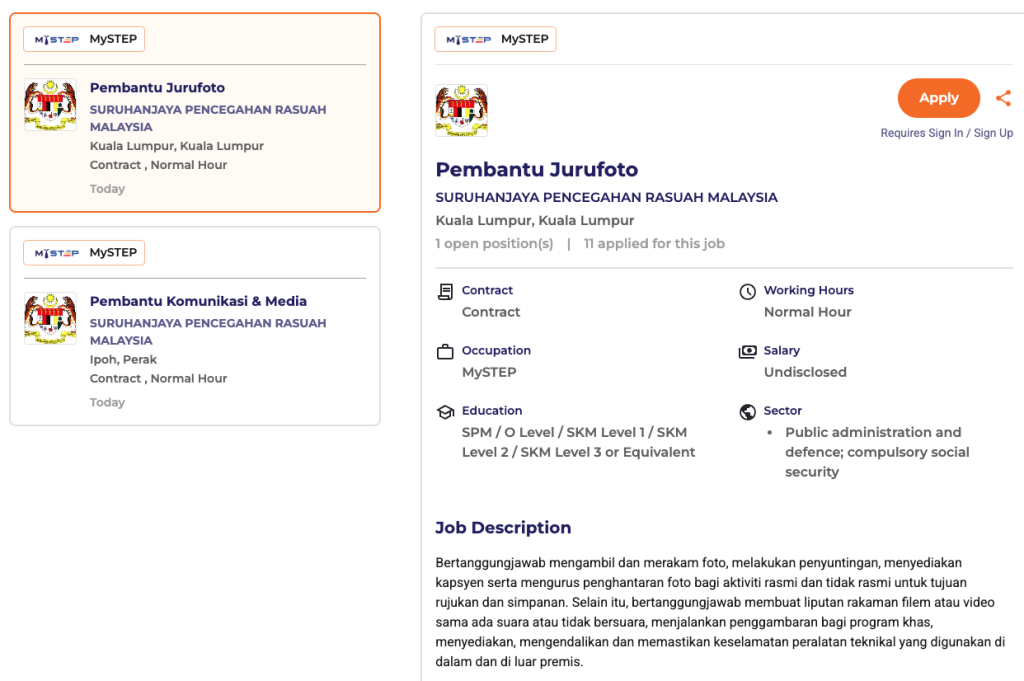Click MySTEP badge atop the job details panel

(x=495, y=39)
